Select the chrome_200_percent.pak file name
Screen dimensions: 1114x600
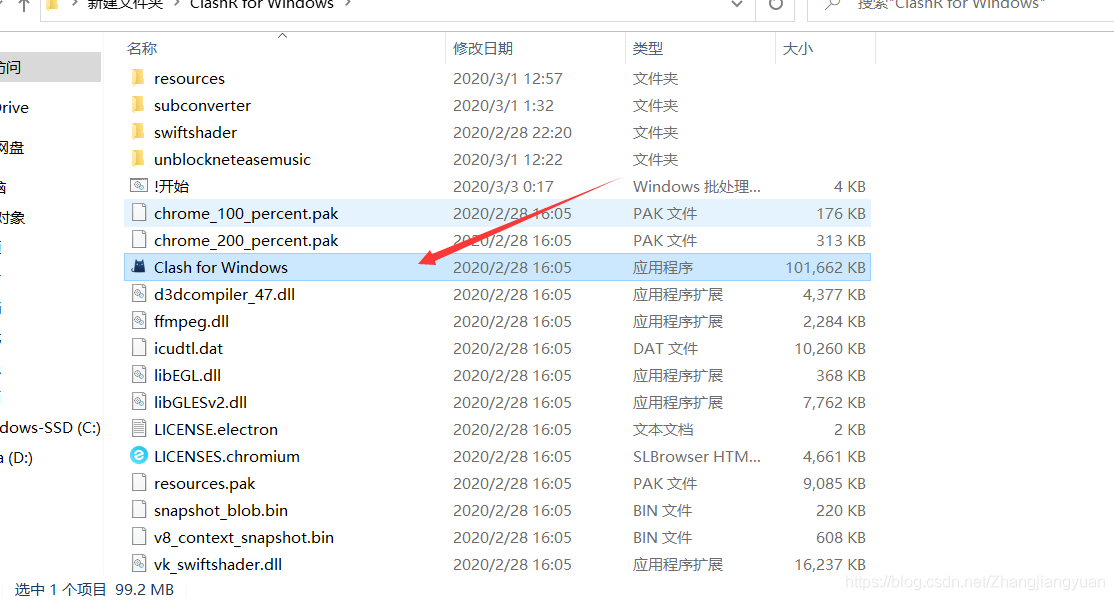tap(246, 240)
